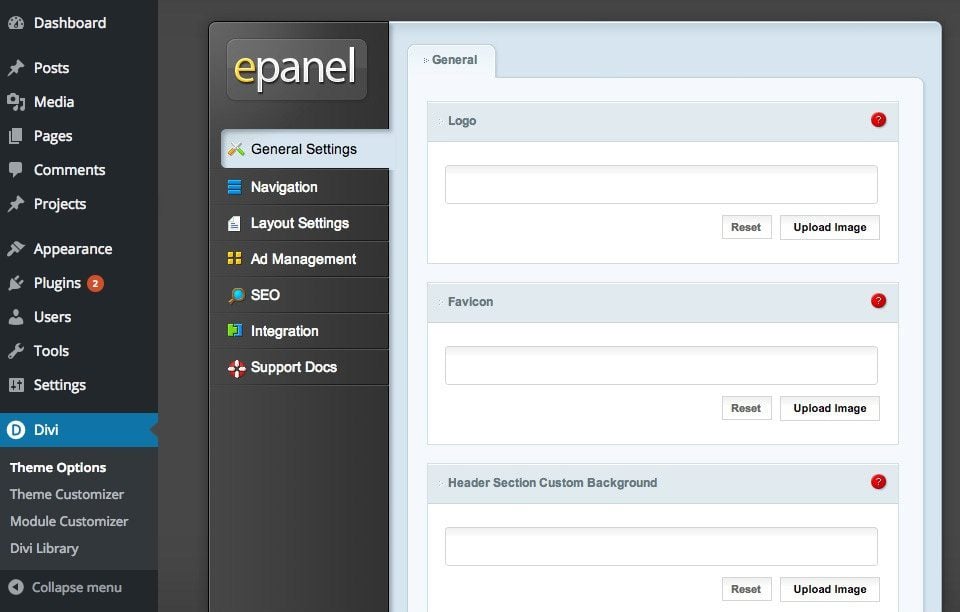Viewport: 960px width, 612px height.
Task: Focus the Favicon URL input field
Action: (x=661, y=365)
